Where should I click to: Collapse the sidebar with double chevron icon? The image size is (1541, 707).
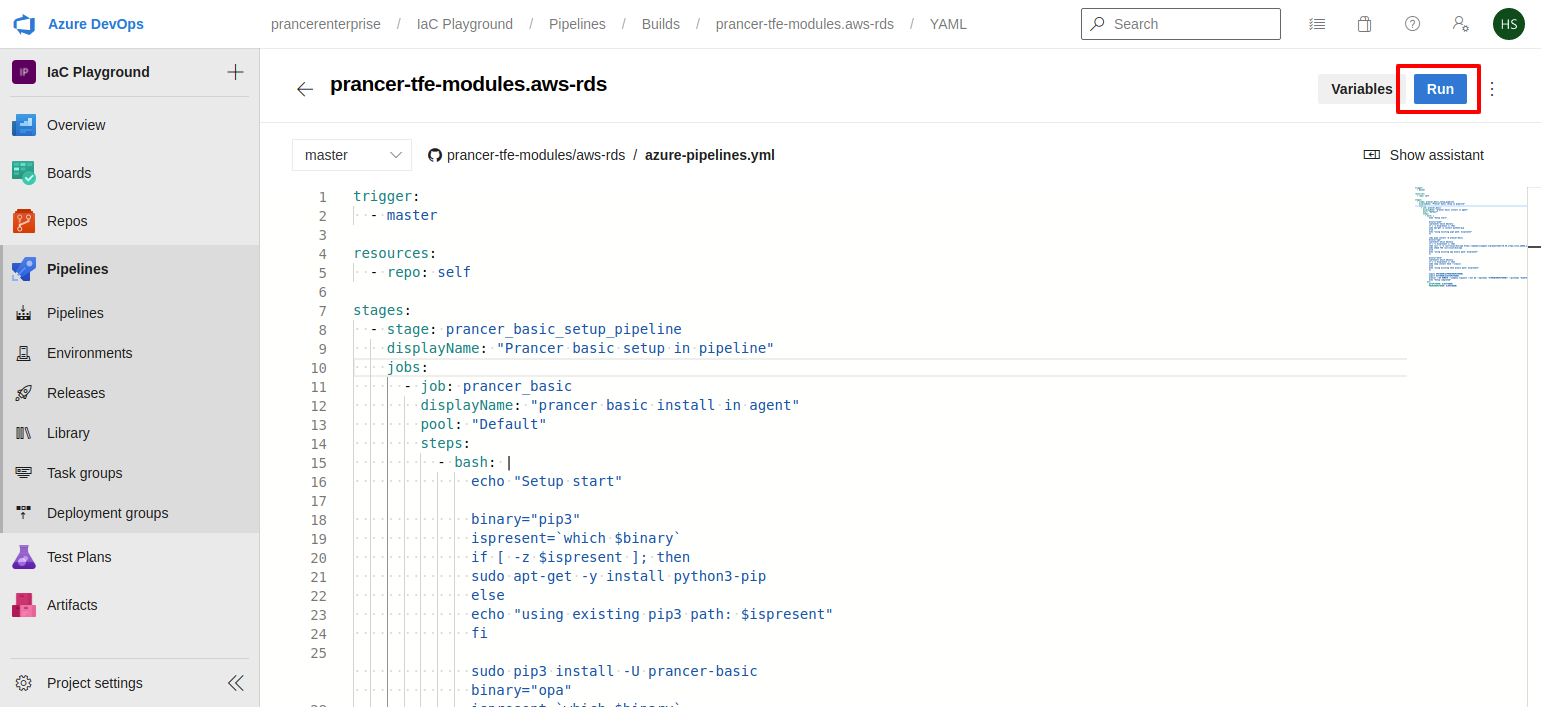pyautogui.click(x=236, y=683)
